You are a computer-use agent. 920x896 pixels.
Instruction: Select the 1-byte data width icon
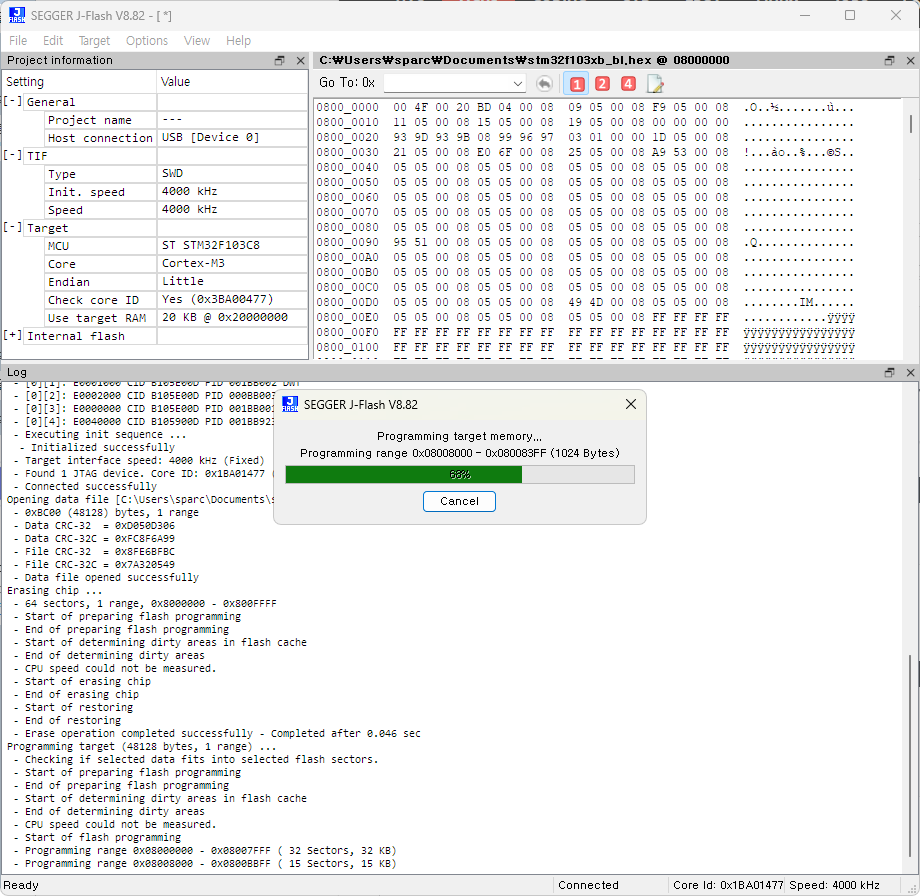point(576,83)
